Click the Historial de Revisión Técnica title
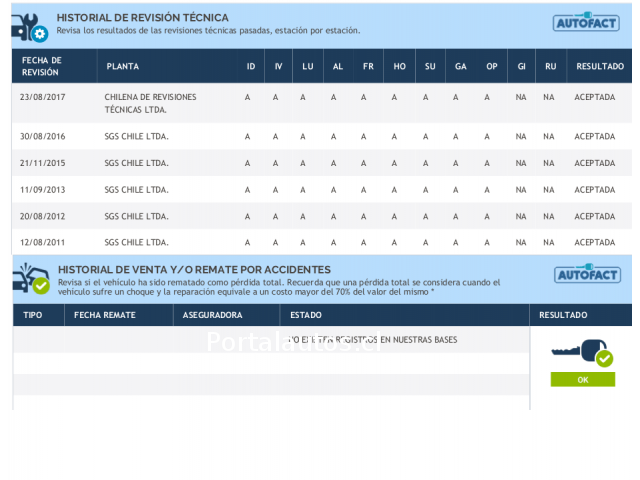The width and height of the screenshot is (640, 480). pos(142,17)
